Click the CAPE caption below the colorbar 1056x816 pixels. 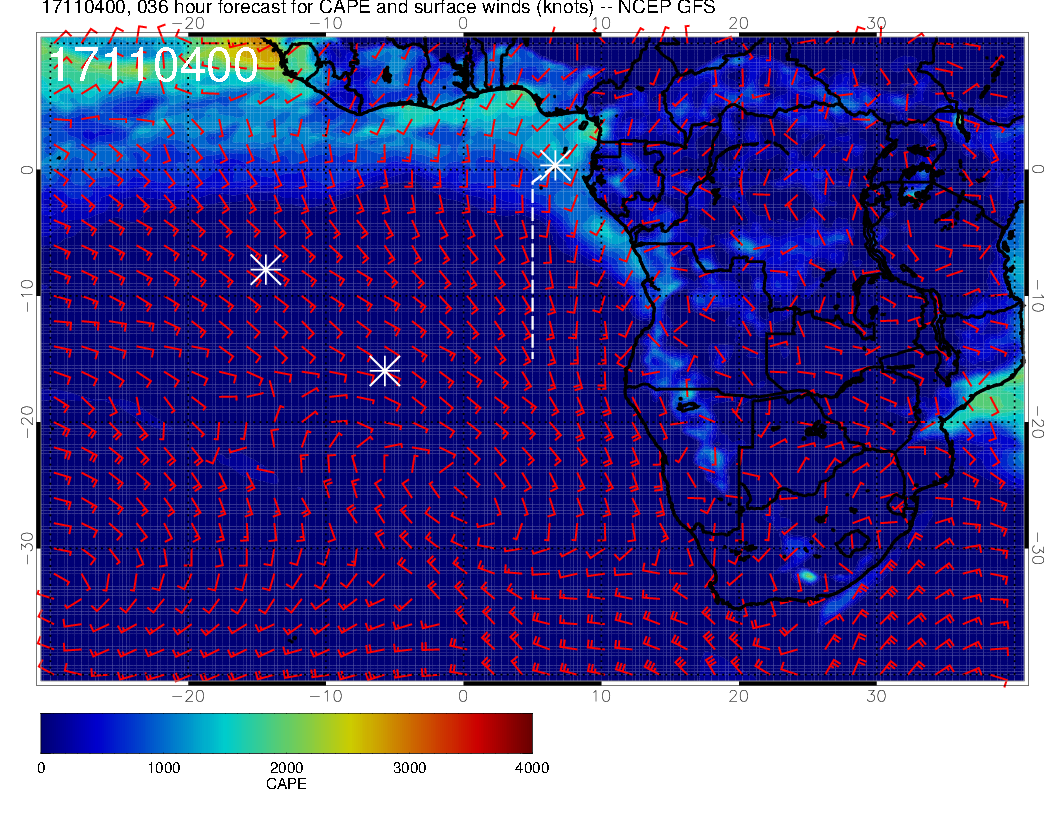(x=286, y=785)
